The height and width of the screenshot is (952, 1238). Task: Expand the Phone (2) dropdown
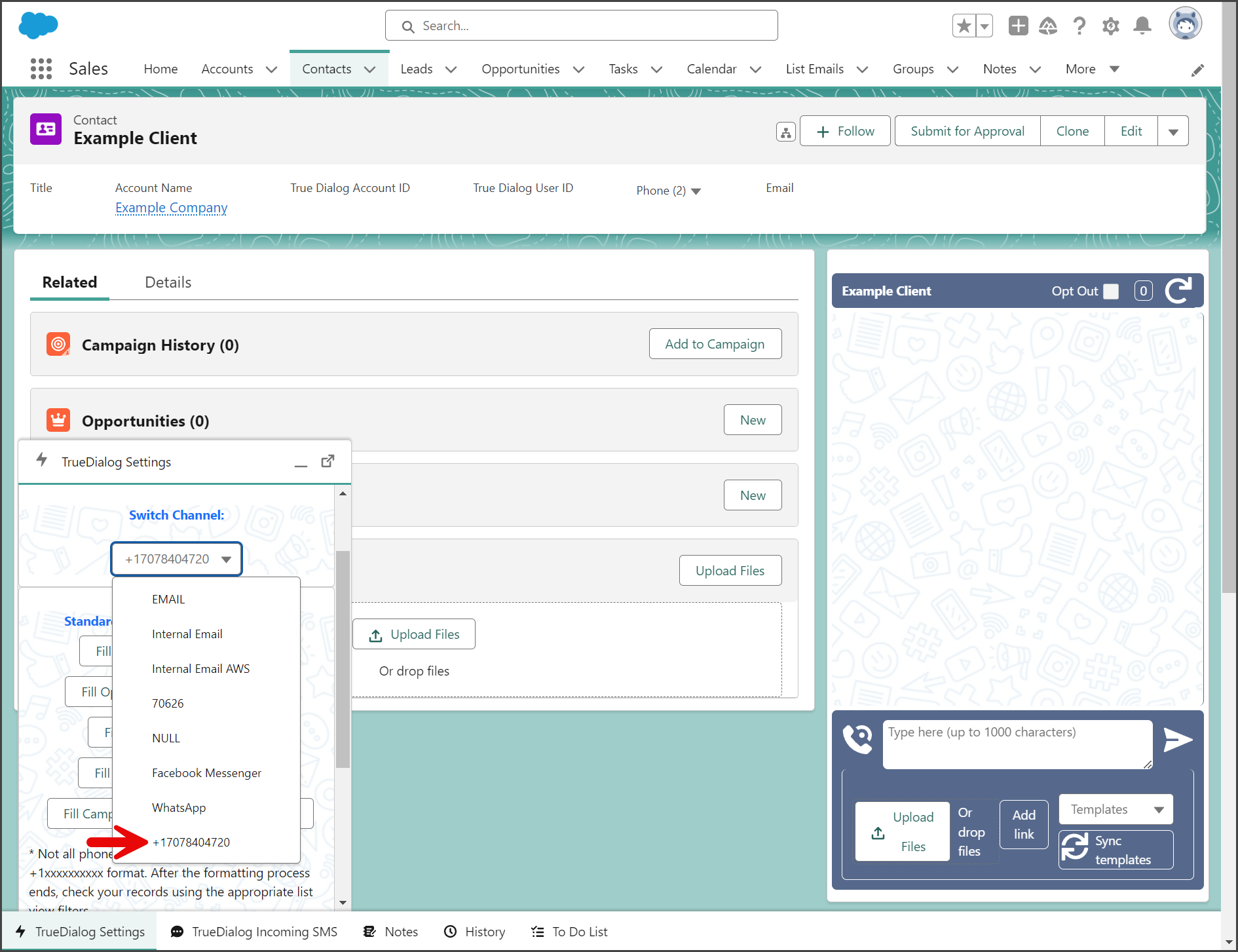tap(669, 191)
